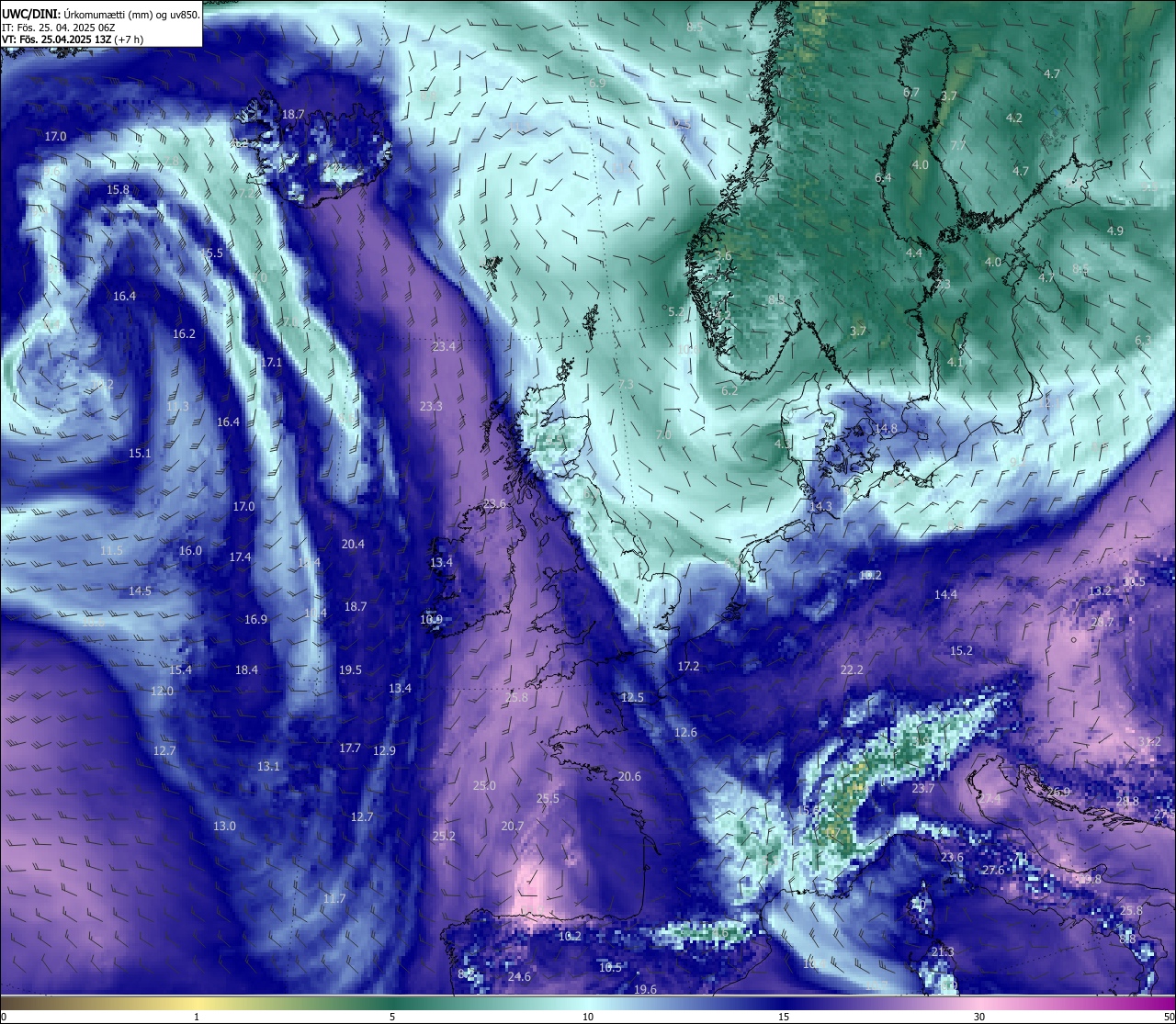Click the 14.8 value over Denmark
The image size is (1176, 1024).
pos(886,428)
